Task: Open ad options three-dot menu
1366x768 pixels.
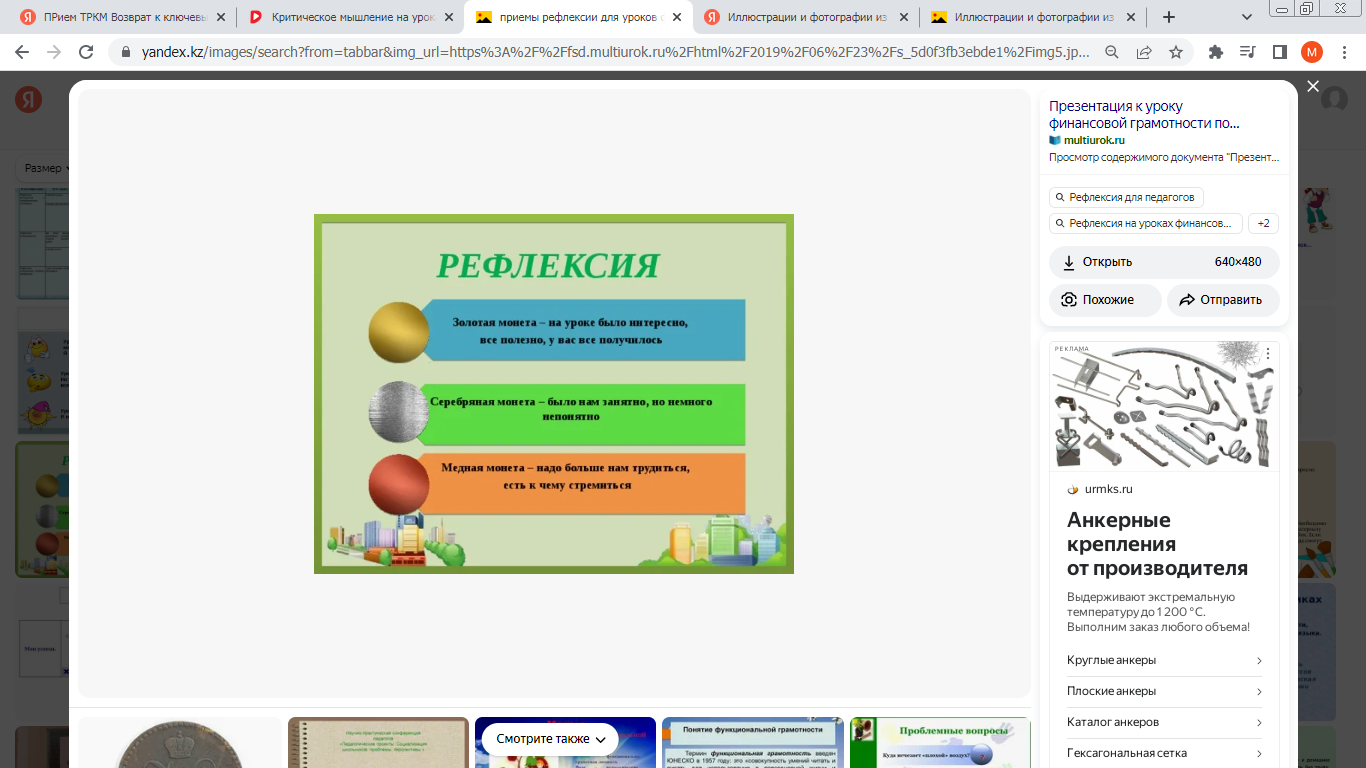Action: 1268,354
